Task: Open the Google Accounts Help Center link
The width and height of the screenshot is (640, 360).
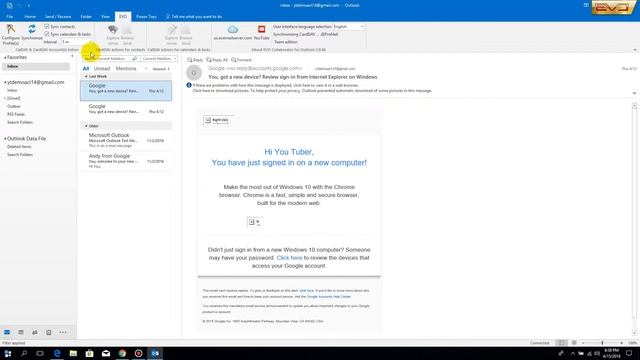Action: tap(329, 297)
